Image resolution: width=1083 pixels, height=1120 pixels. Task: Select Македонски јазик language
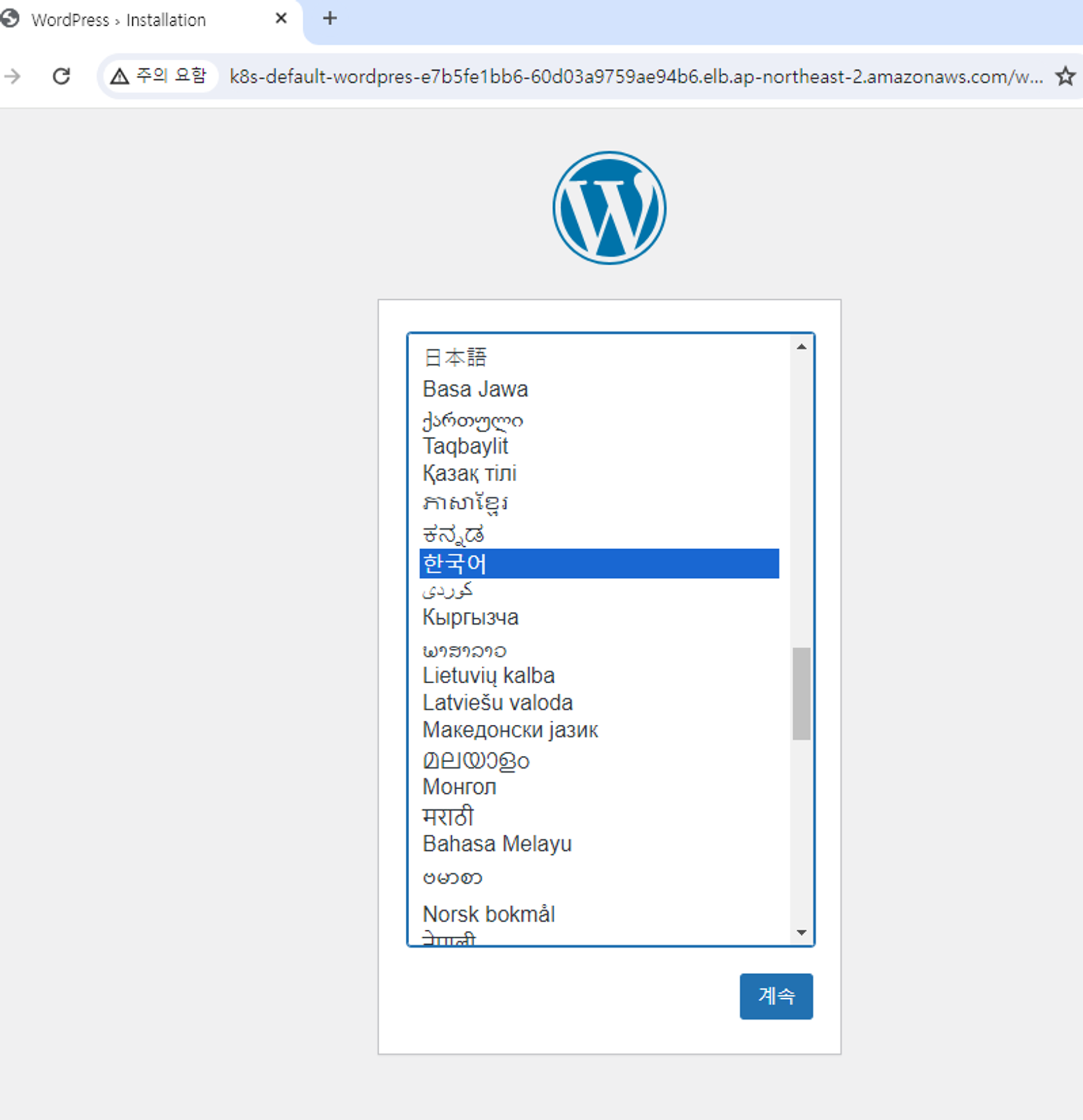point(599,730)
